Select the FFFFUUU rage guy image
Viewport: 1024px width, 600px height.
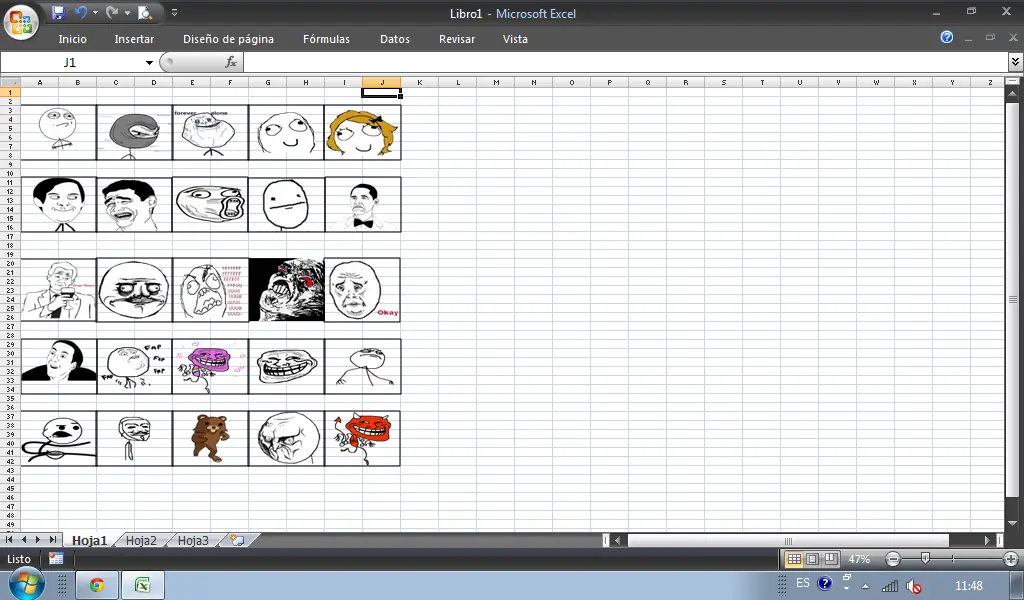(210, 290)
